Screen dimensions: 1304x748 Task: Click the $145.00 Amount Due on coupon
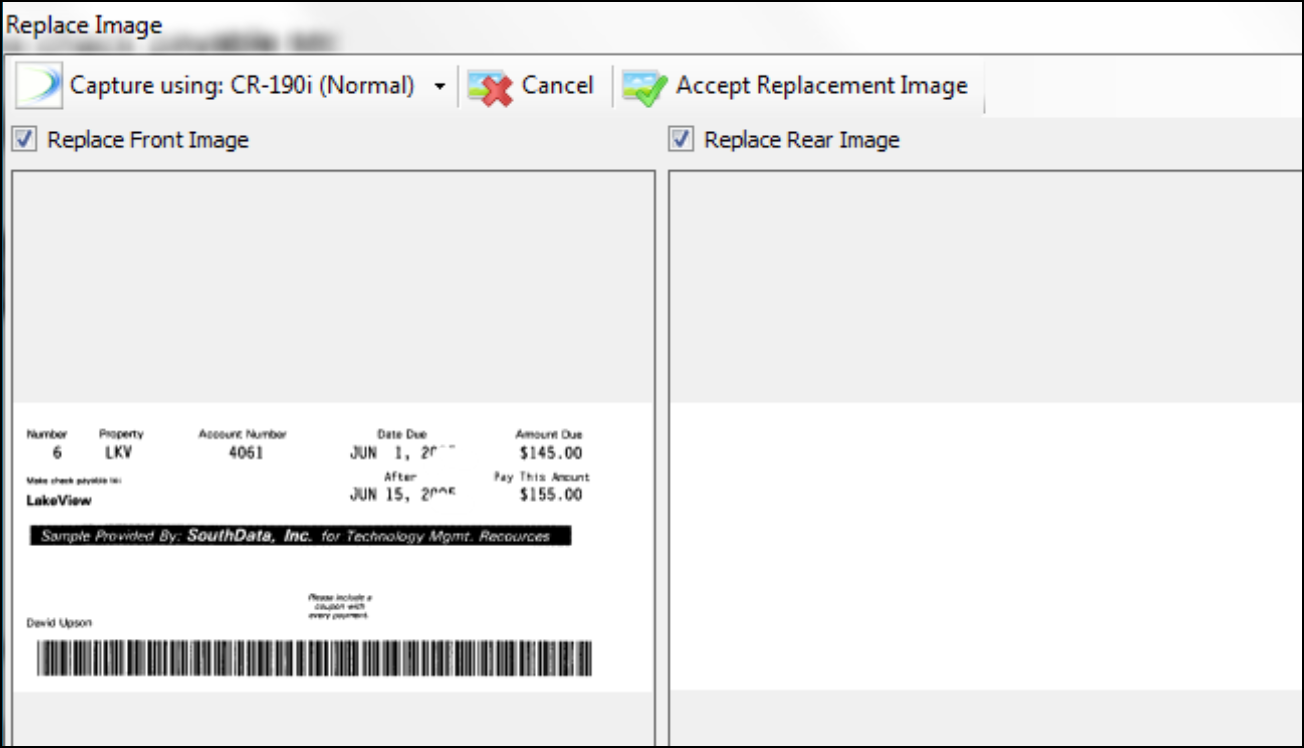tap(550, 453)
